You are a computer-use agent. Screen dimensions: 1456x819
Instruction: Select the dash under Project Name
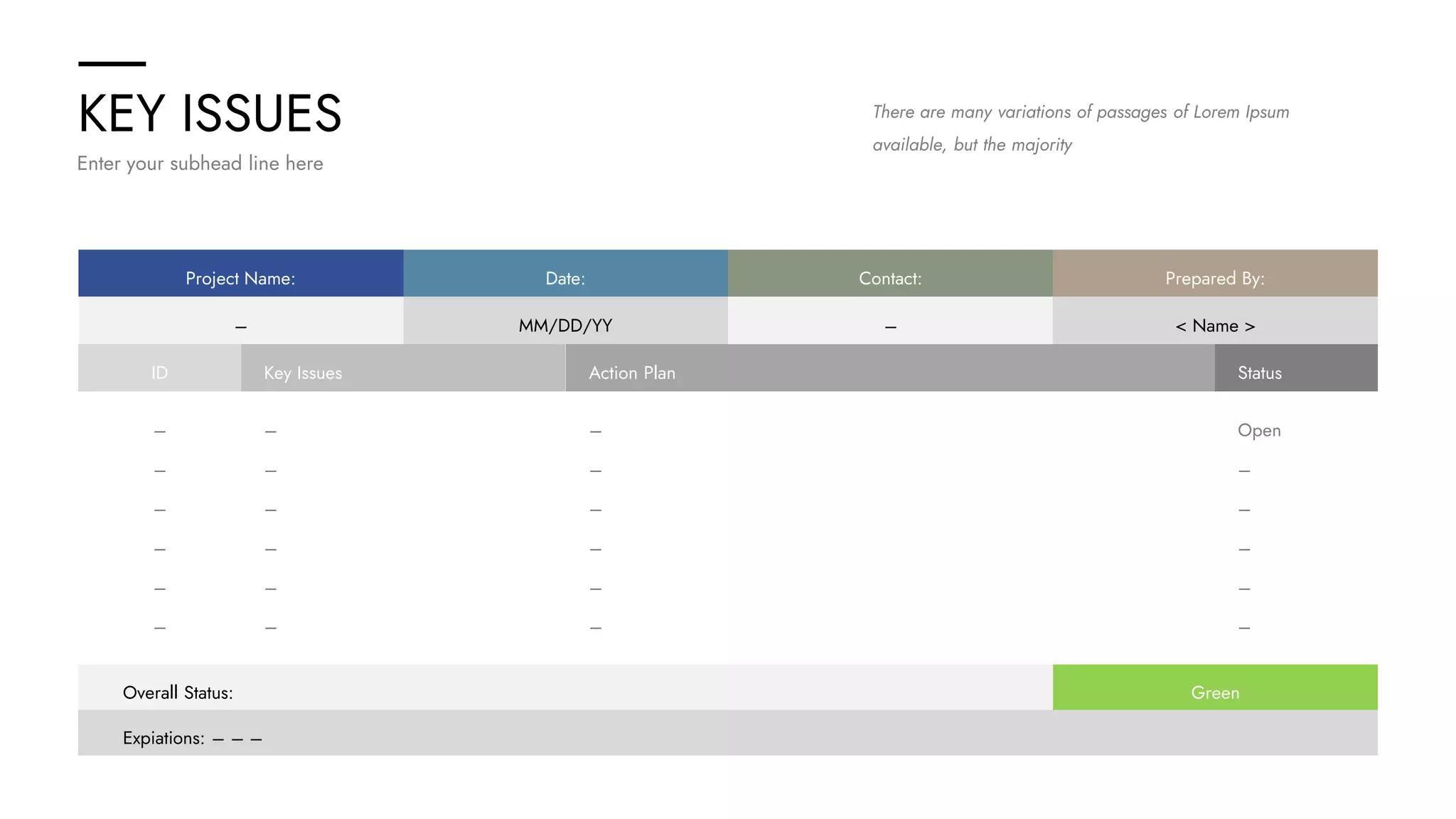240,327
